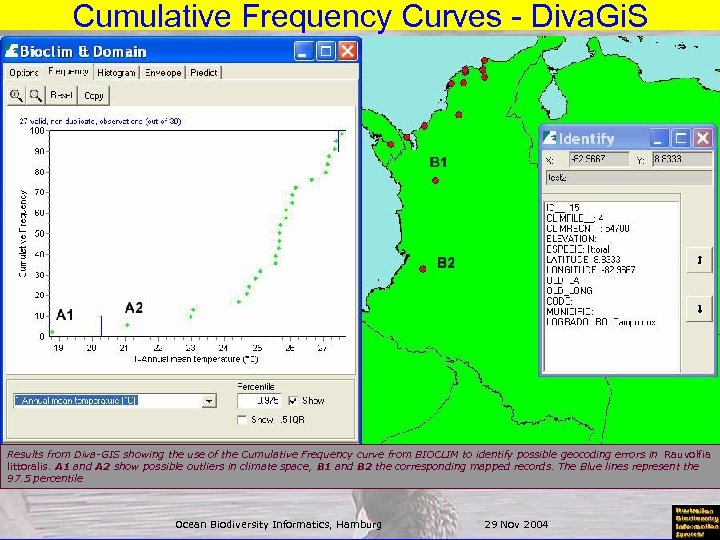The height and width of the screenshot is (540, 720).
Task: Minimize the Bioclim & Domain window
Action: [304, 51]
